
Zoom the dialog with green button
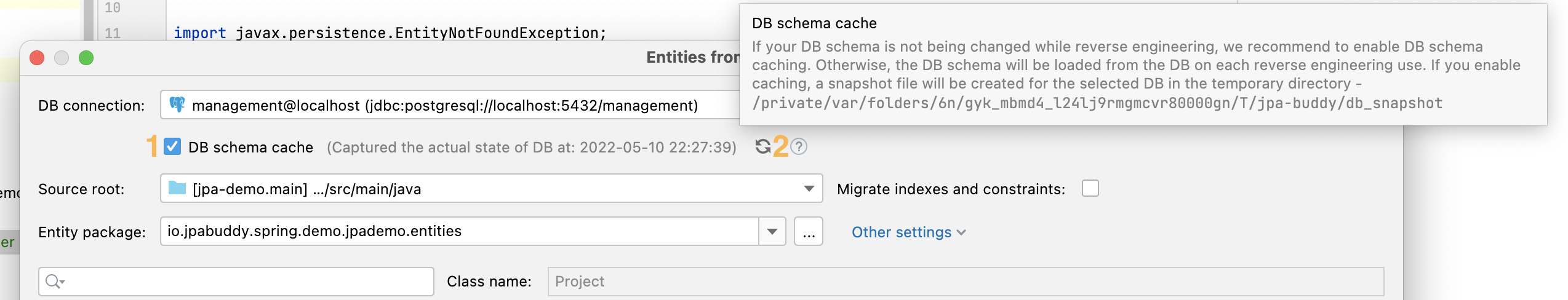(86, 58)
